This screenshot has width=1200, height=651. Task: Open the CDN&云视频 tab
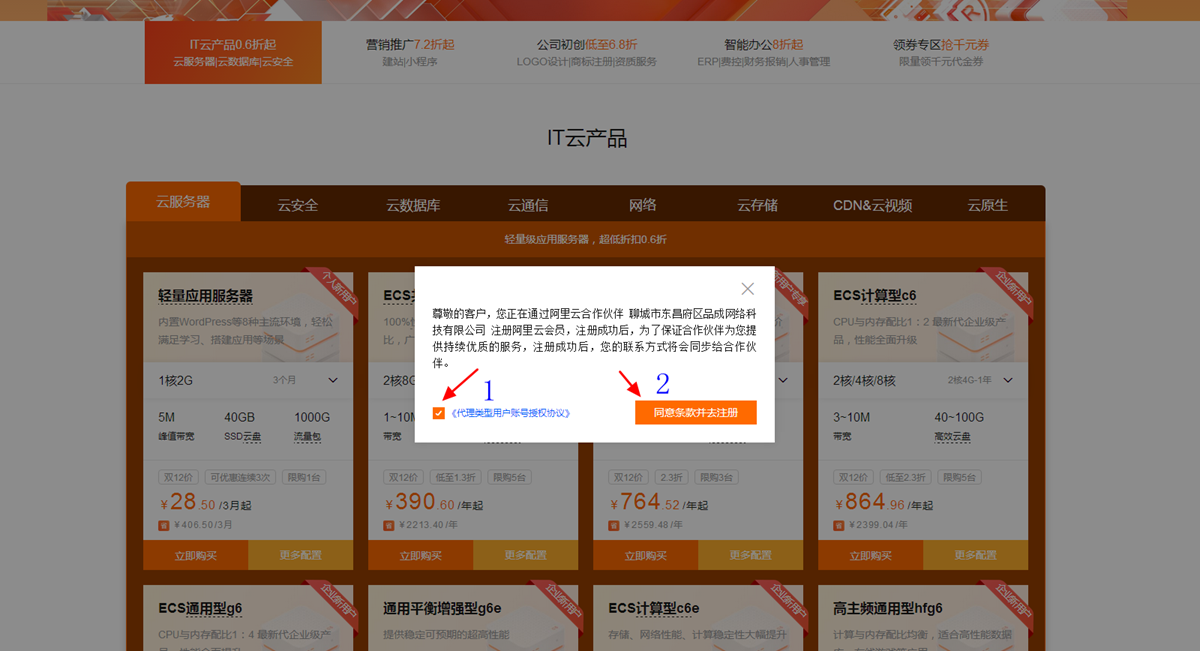[873, 205]
